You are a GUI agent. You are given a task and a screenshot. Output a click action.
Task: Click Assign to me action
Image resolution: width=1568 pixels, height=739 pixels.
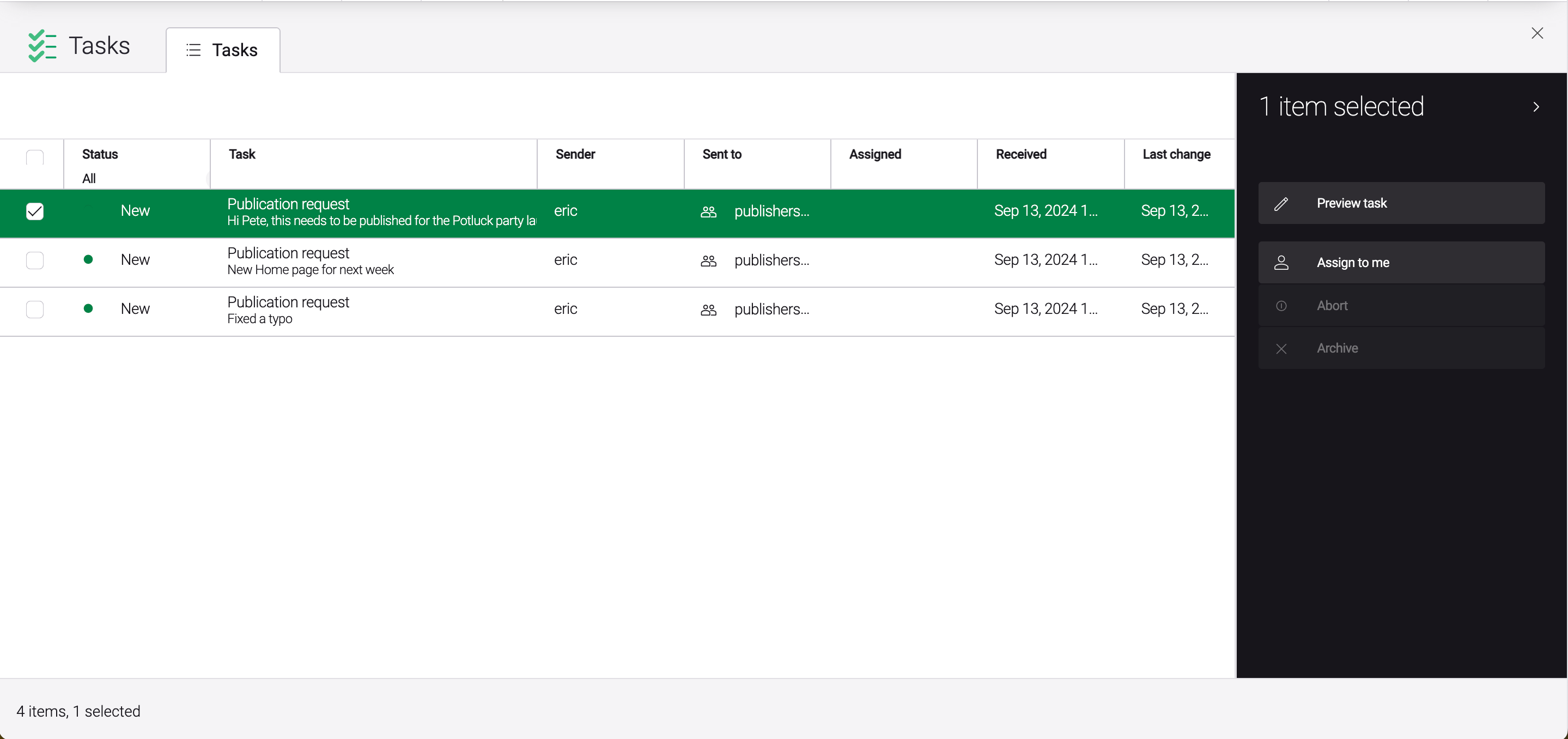(x=1401, y=262)
